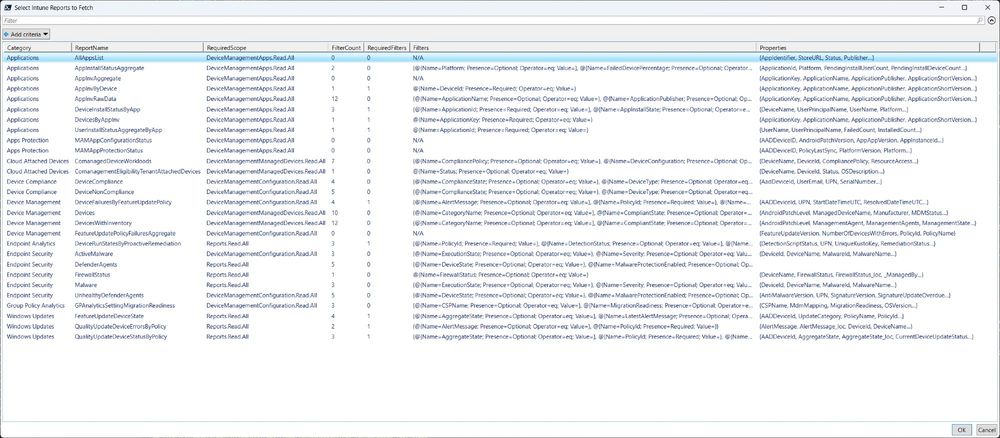Click the search magnifier icon in filter box
1000x438 pixels.
point(980,21)
